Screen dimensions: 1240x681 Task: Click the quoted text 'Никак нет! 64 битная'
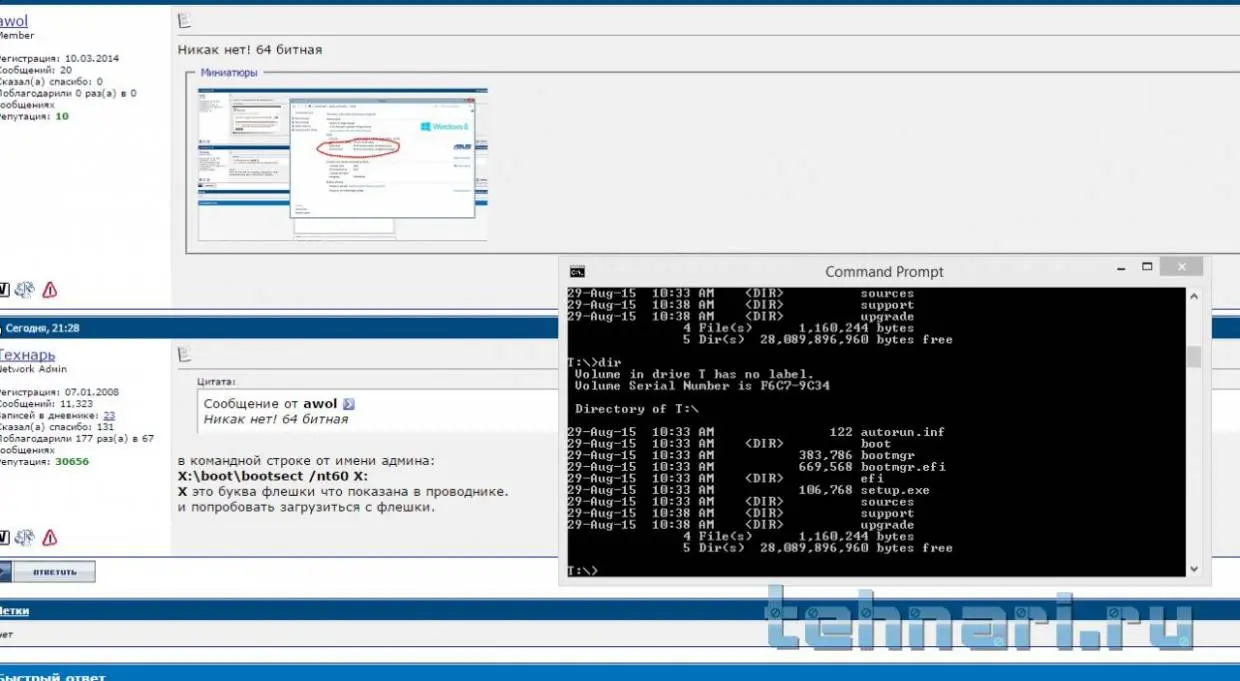[x=276, y=420]
